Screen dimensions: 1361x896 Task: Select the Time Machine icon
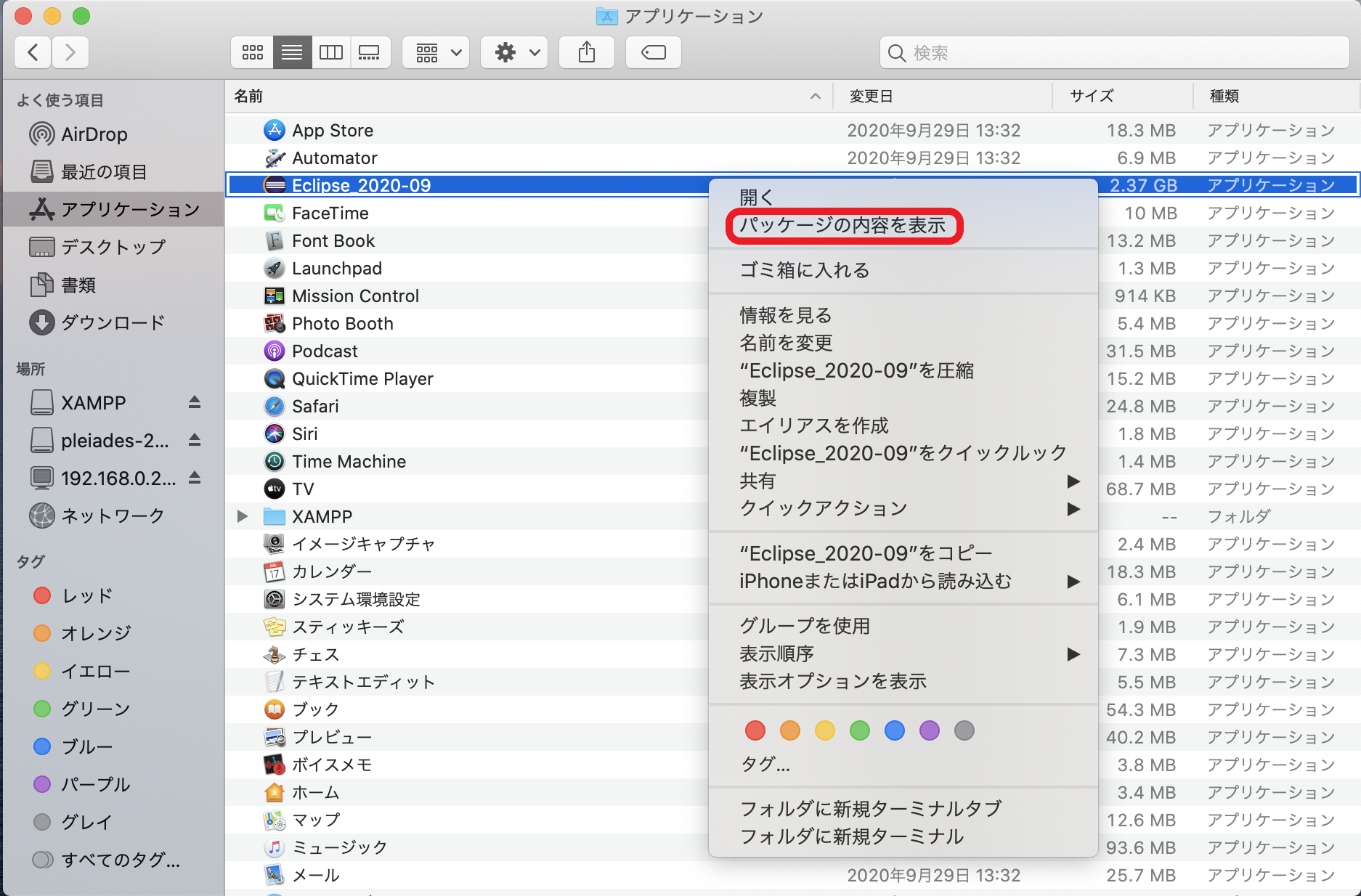point(274,461)
